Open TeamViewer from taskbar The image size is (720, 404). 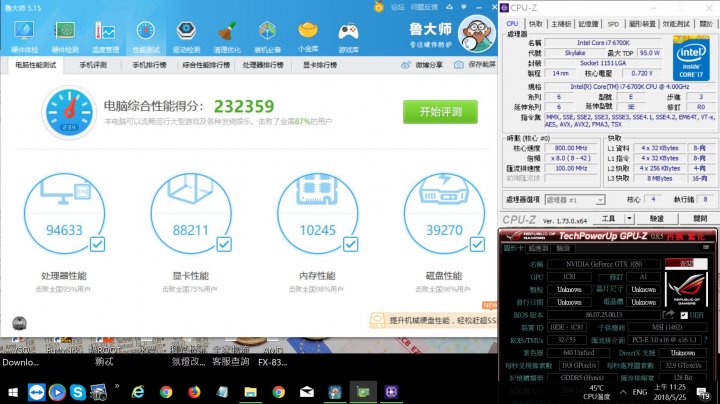point(36,393)
